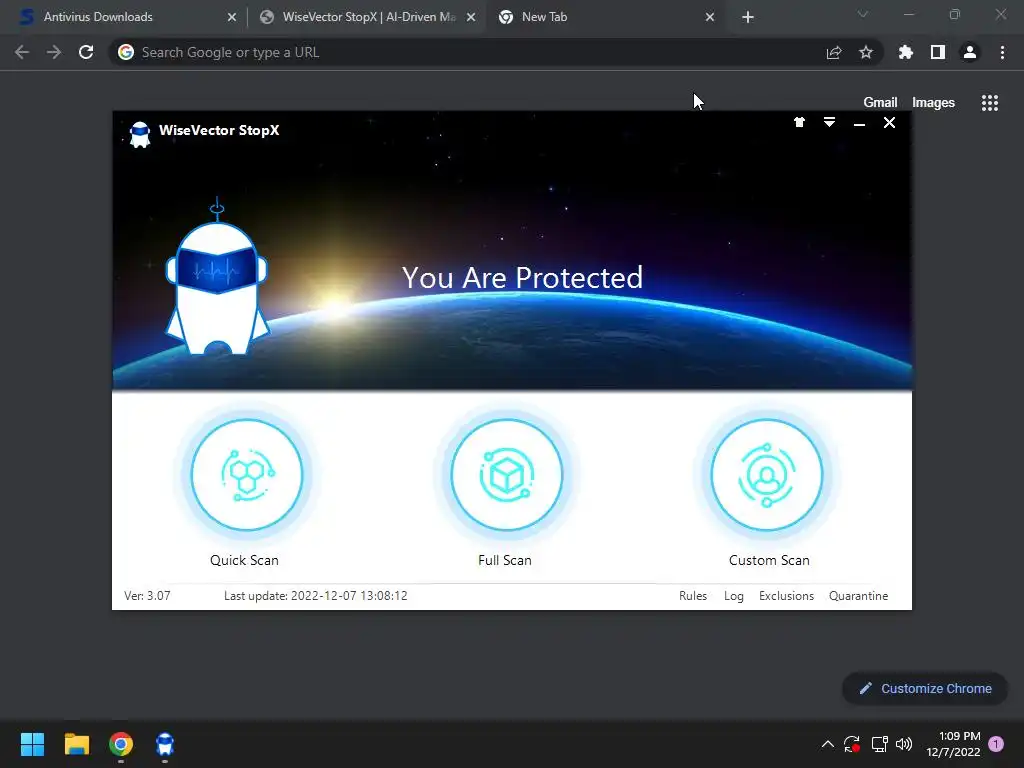Viewport: 1024px width, 768px height.
Task: Click the Last update timestamp text
Action: click(x=315, y=596)
